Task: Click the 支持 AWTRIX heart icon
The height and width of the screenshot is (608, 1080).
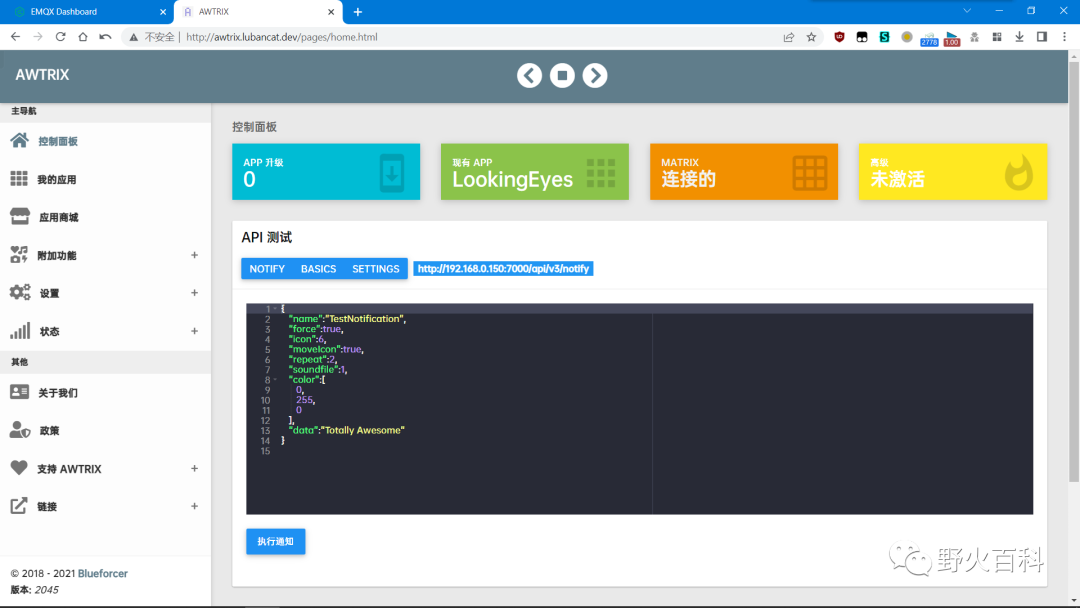Action: point(19,468)
